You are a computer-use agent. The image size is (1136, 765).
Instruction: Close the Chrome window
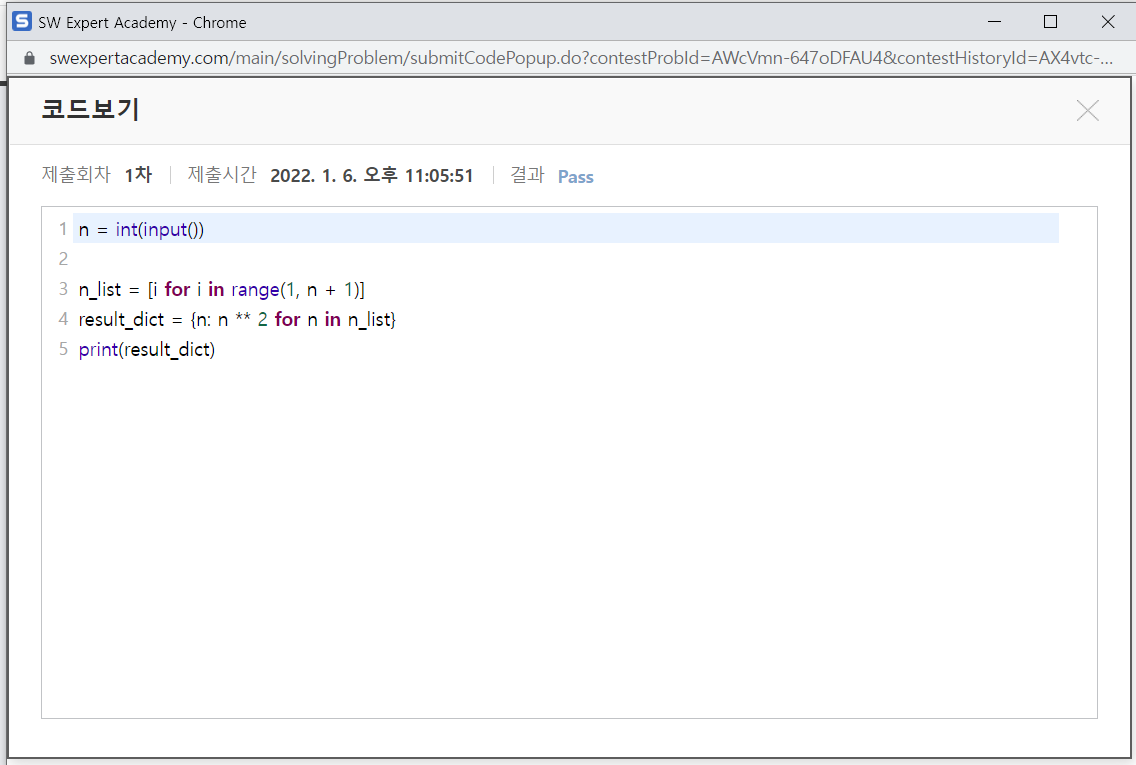coord(1108,22)
